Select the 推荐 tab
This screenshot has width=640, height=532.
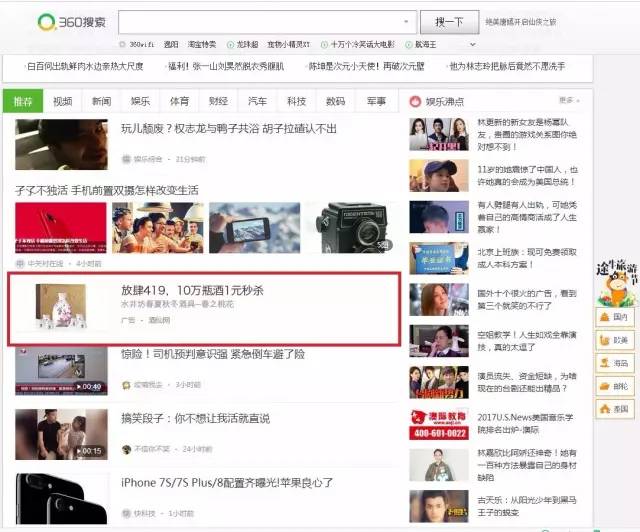(24, 101)
